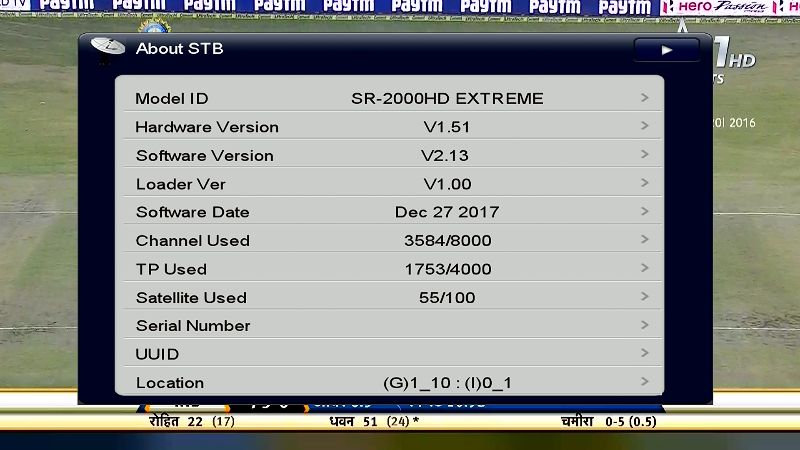Click the Location value (G)1_10 : (I)0_1

point(447,383)
